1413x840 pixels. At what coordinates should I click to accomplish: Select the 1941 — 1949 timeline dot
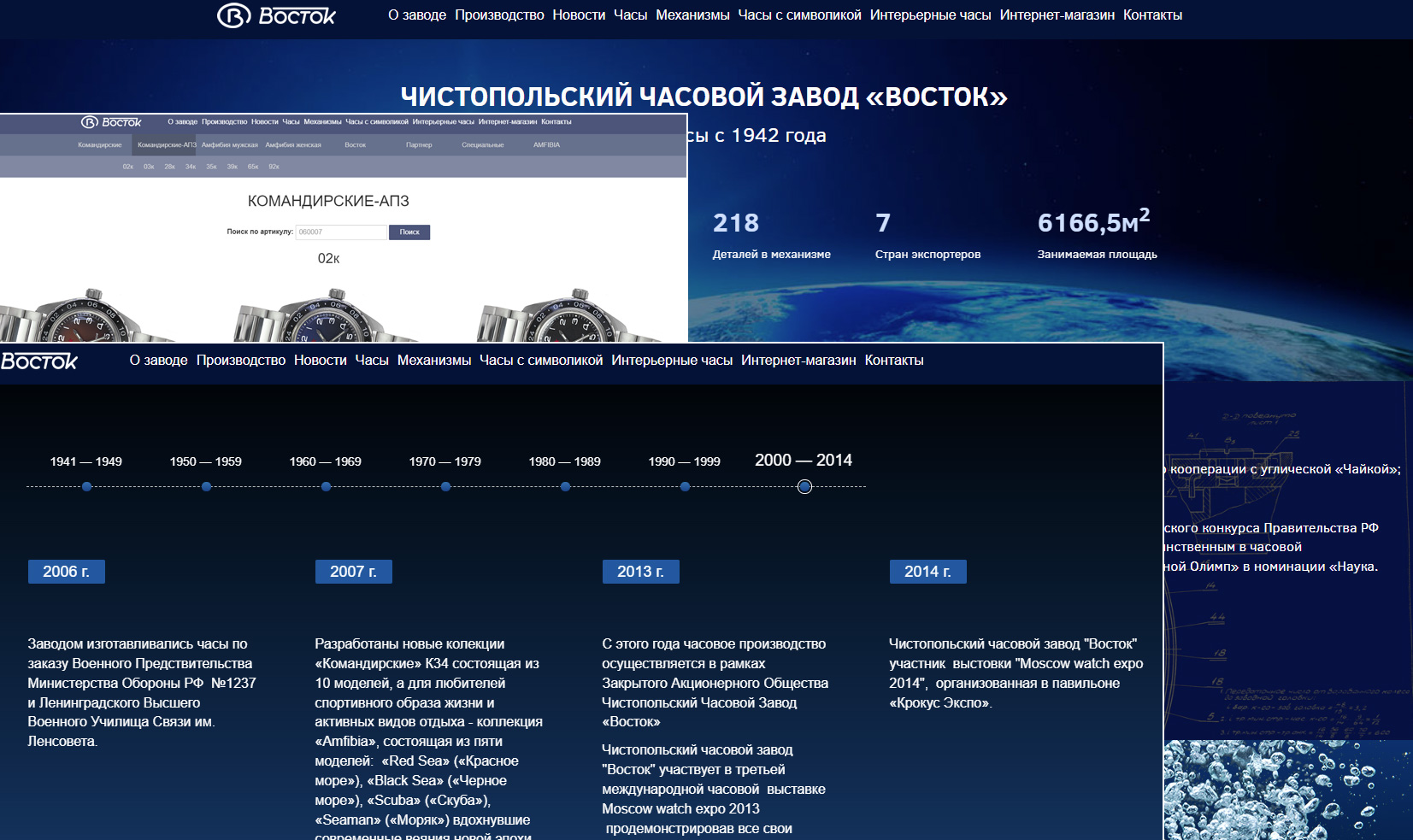(86, 486)
